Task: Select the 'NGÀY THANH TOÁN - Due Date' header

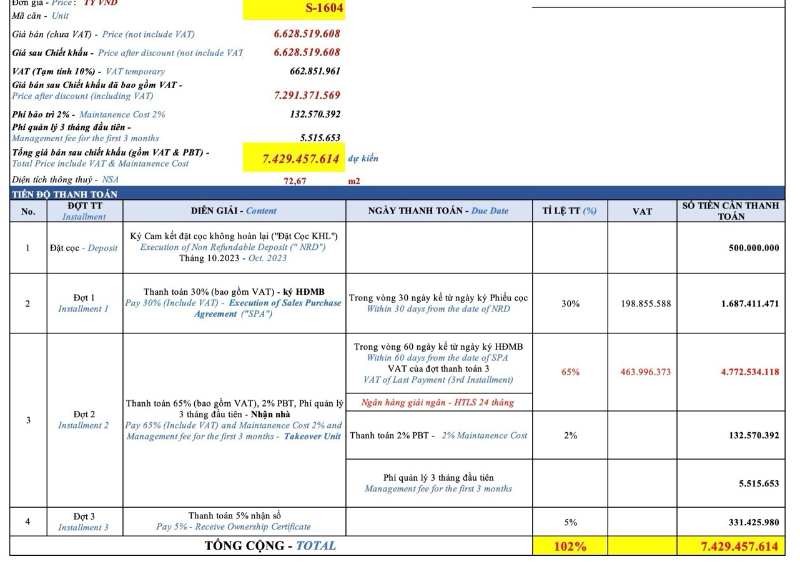Action: 439,211
